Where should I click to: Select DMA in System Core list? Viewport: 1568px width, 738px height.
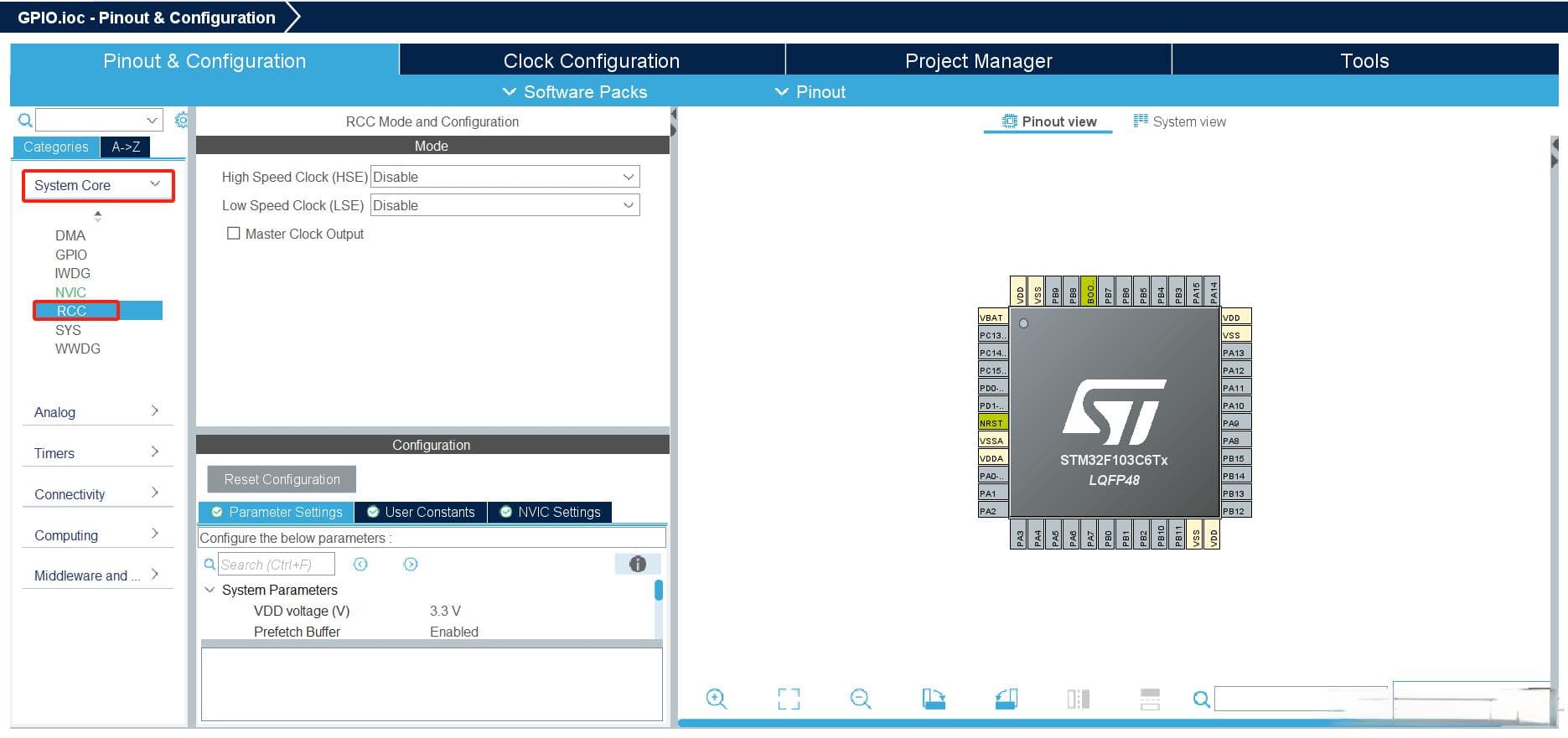coord(70,235)
